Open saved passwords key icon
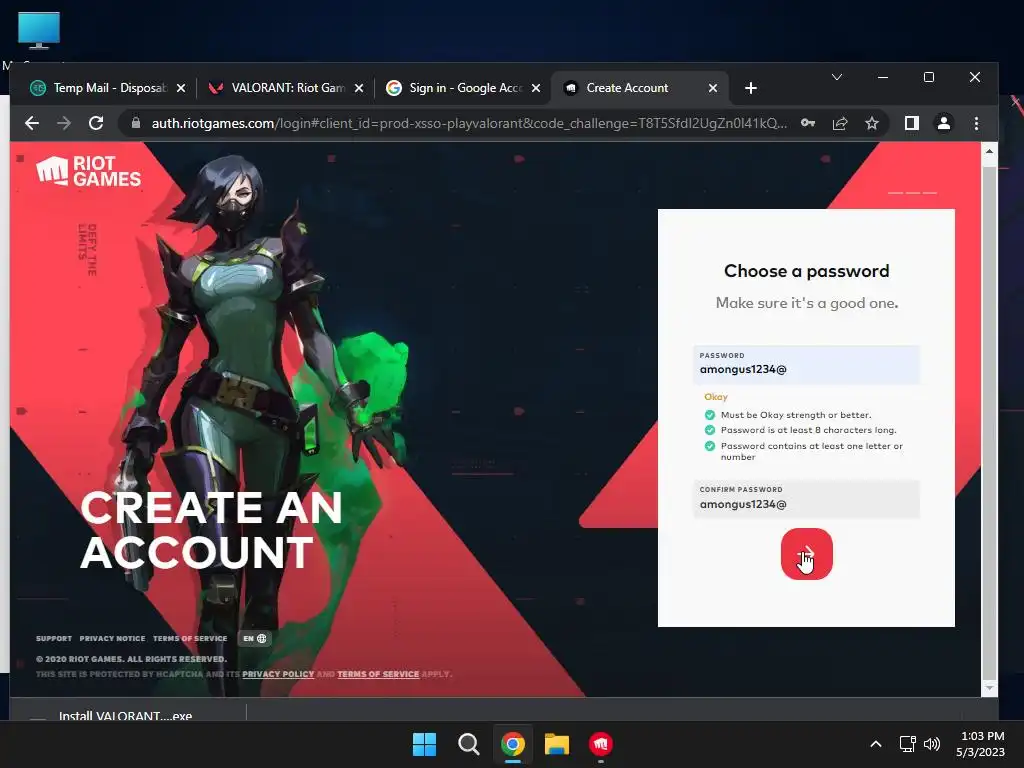The height and width of the screenshot is (768, 1024). 808,123
